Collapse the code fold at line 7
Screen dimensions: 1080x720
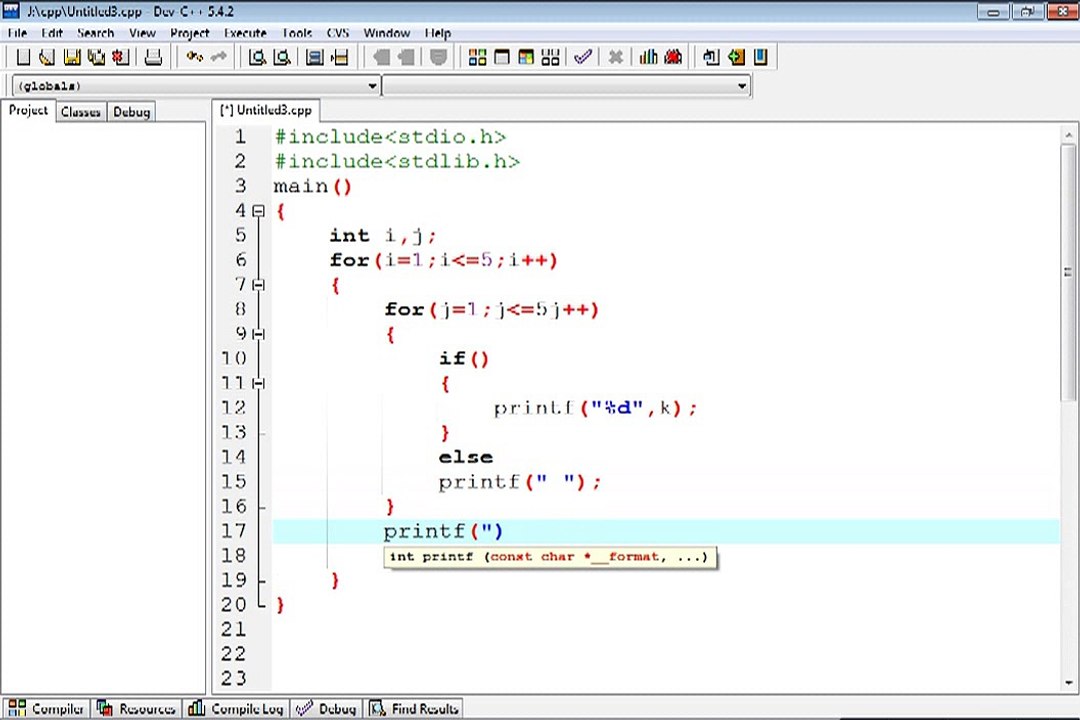pyautogui.click(x=258, y=285)
